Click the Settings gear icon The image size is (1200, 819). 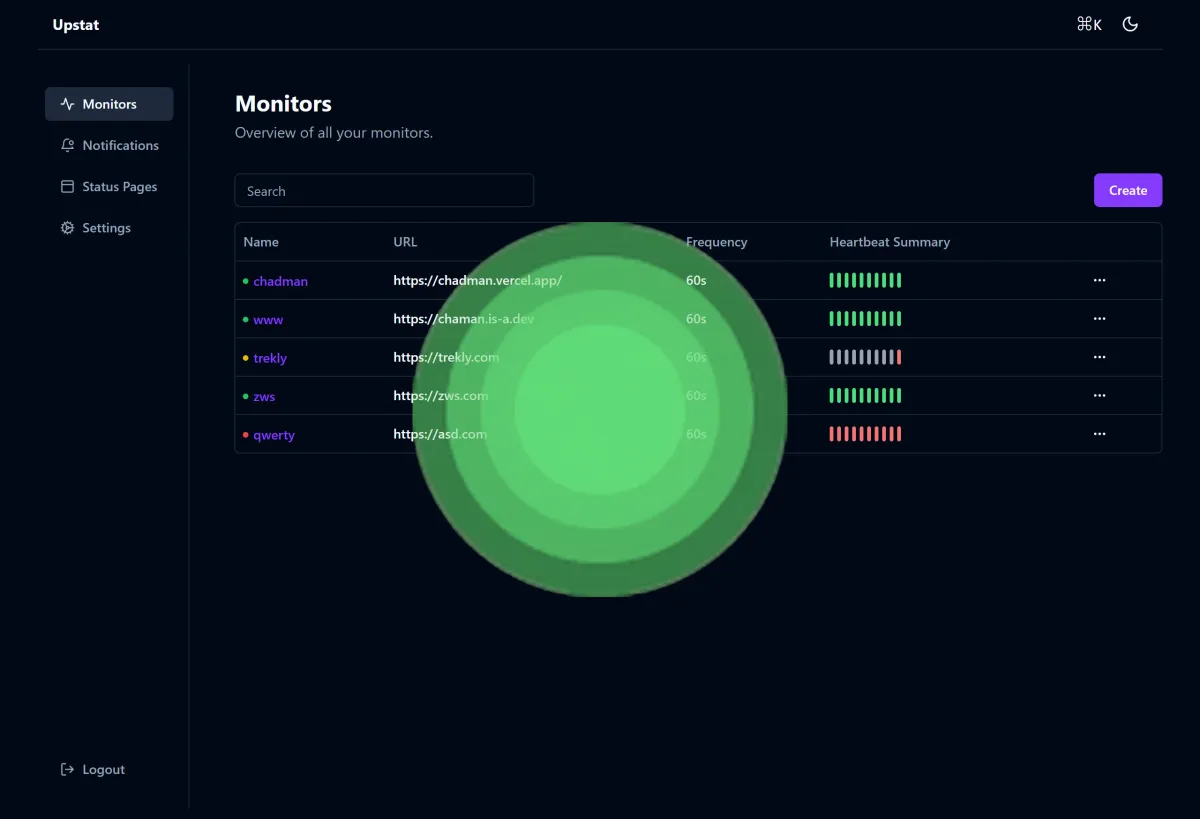pyautogui.click(x=67, y=228)
